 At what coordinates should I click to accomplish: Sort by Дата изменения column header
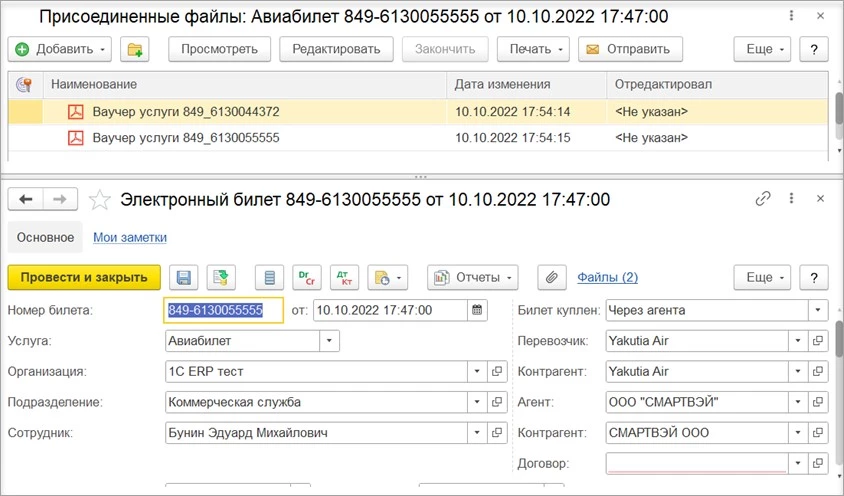click(x=527, y=85)
